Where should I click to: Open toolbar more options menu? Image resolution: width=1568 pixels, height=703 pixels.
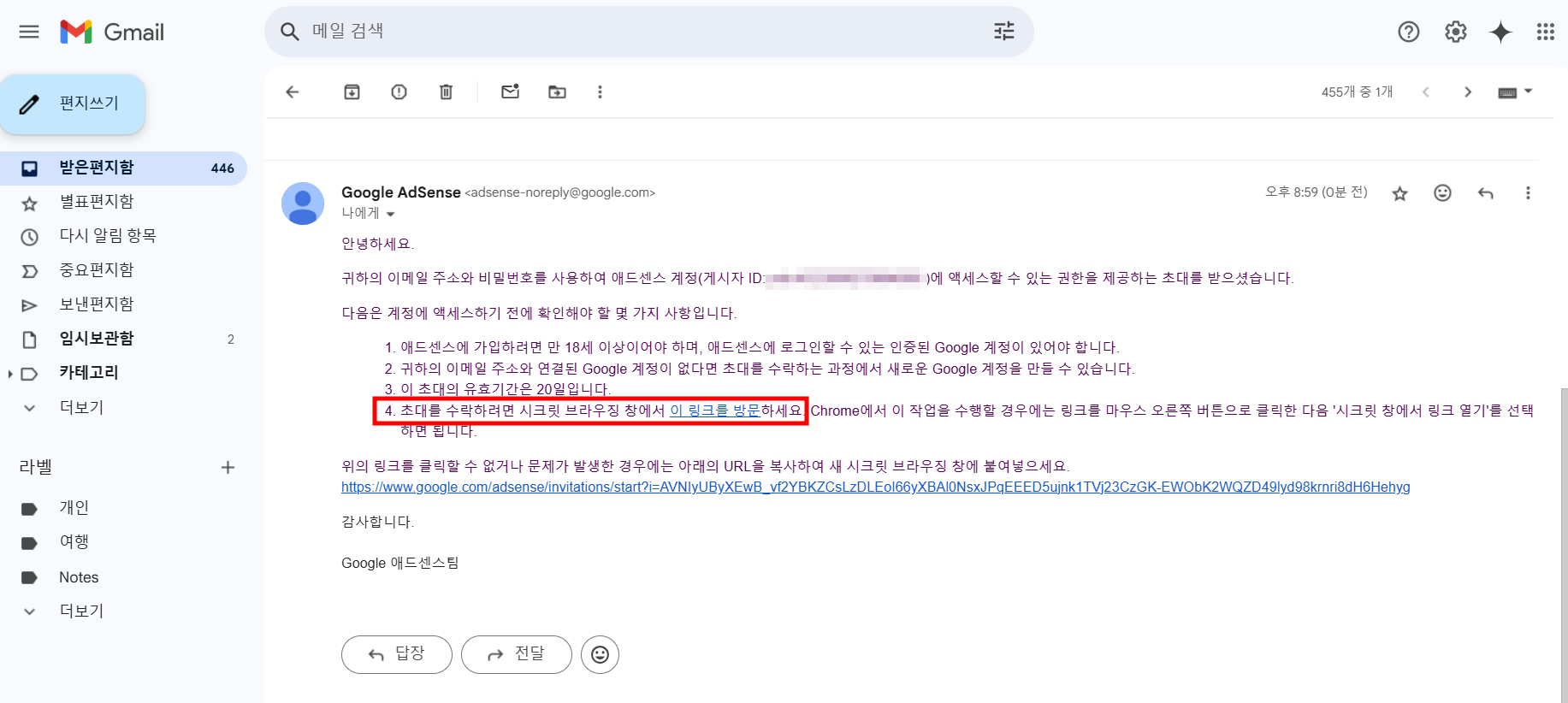coord(600,92)
